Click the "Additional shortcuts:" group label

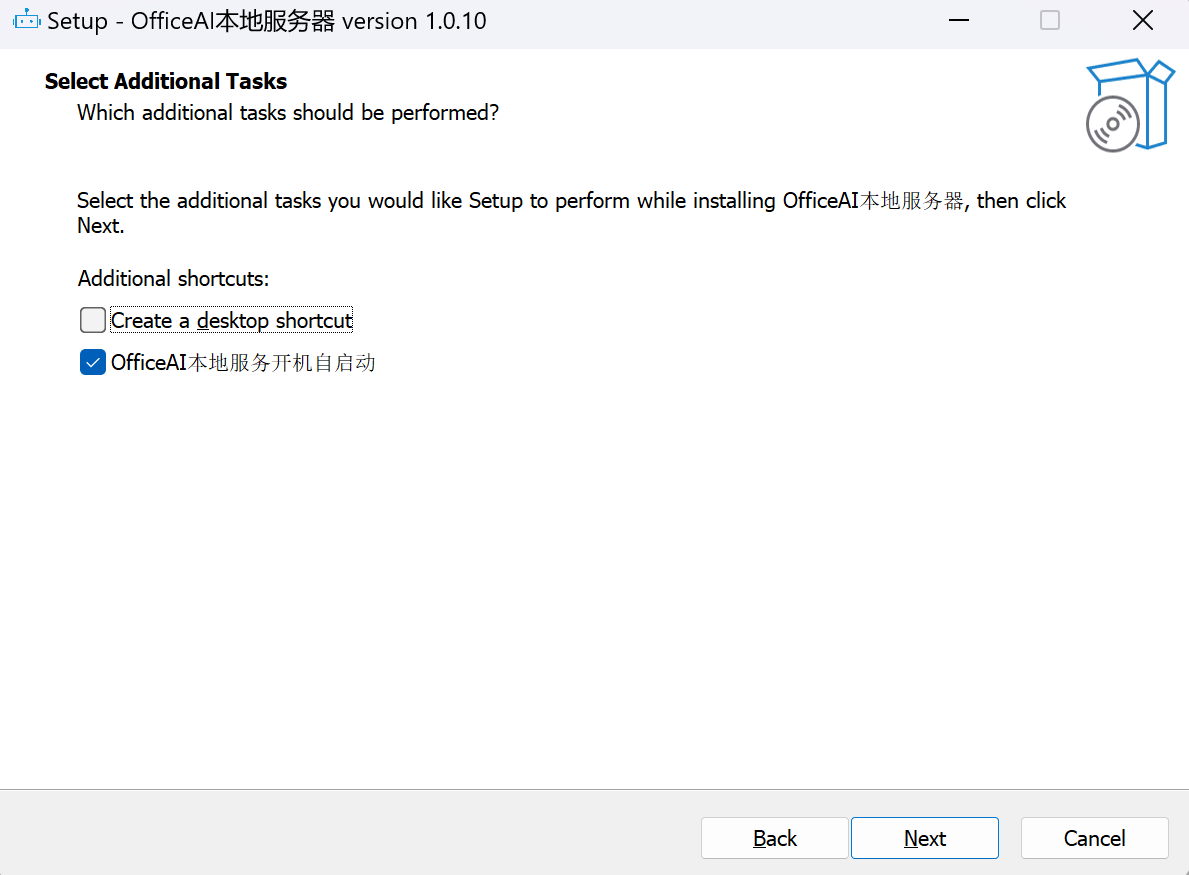point(174,278)
